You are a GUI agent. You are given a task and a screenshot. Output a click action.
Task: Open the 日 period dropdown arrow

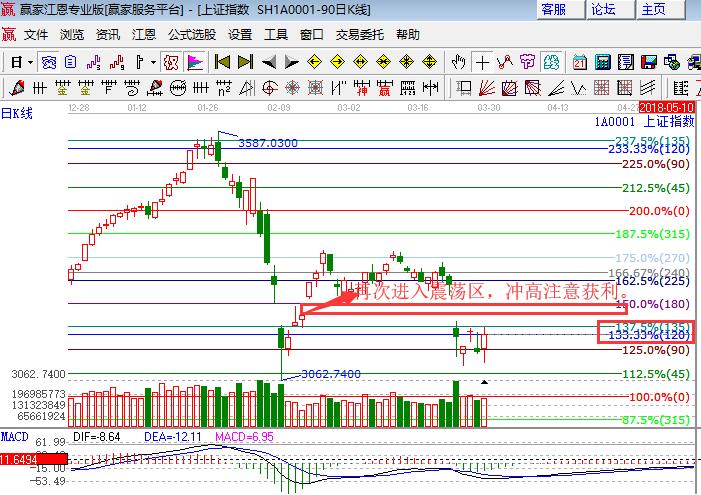coord(30,62)
